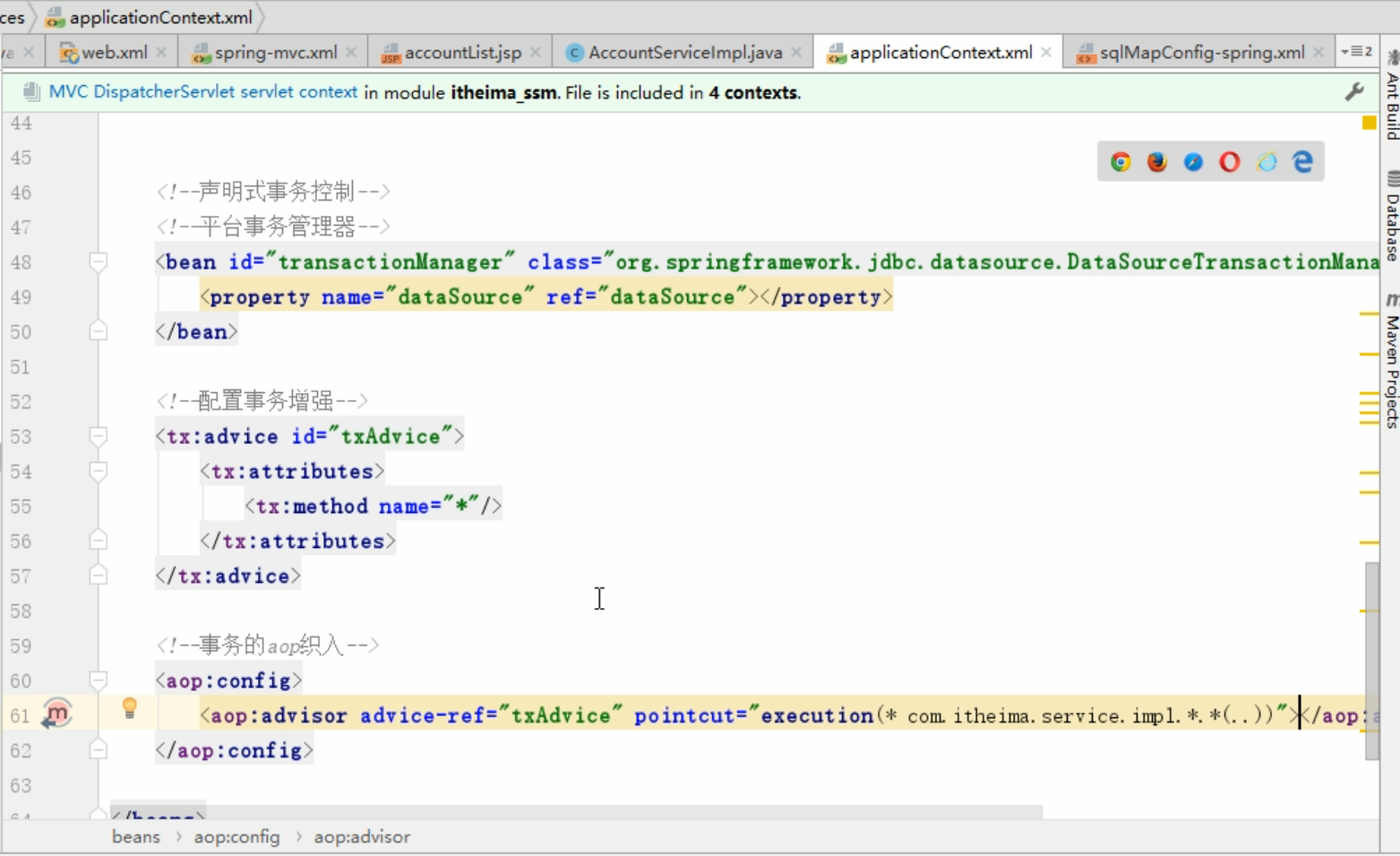Viewport: 1400px width, 856px height.
Task: Click the wrench settings icon in banner
Action: pos(1354,91)
